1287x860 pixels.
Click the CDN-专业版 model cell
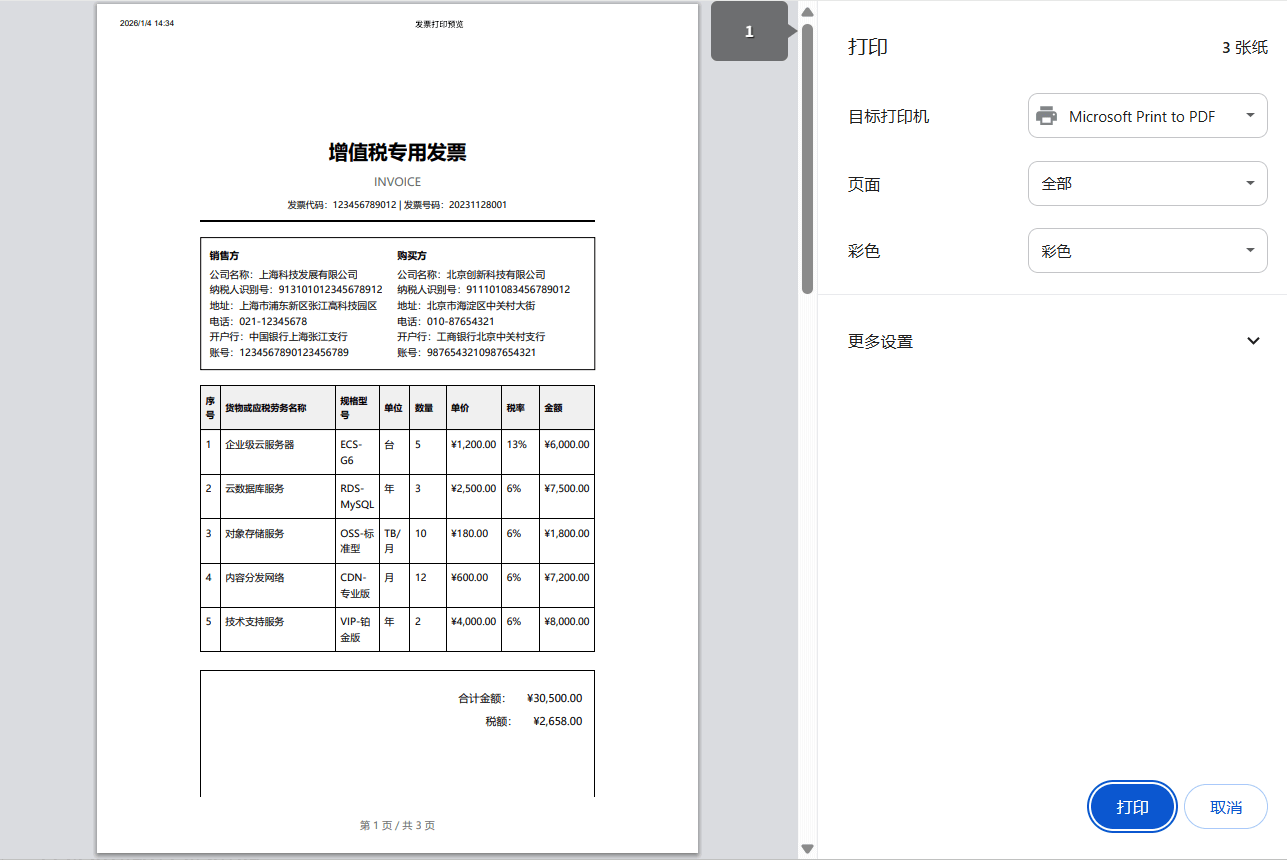[x=355, y=585]
